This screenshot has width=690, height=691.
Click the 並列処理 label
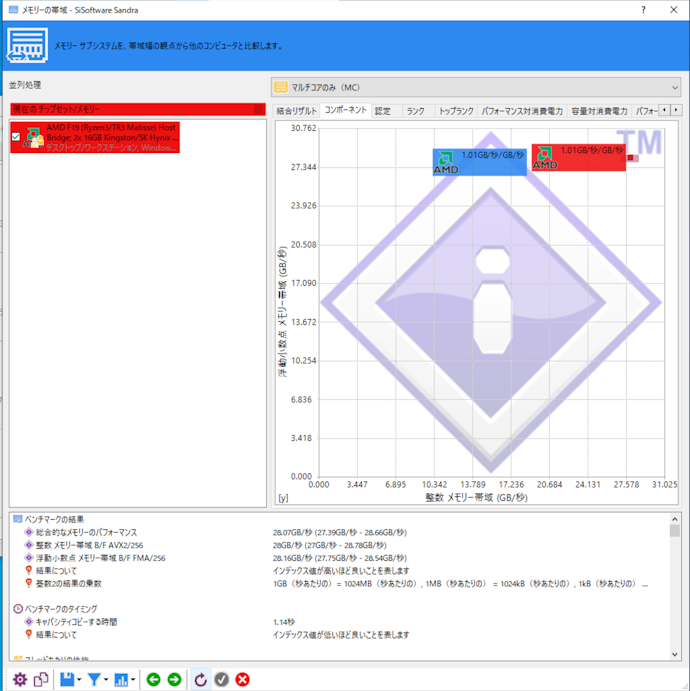tap(25, 85)
